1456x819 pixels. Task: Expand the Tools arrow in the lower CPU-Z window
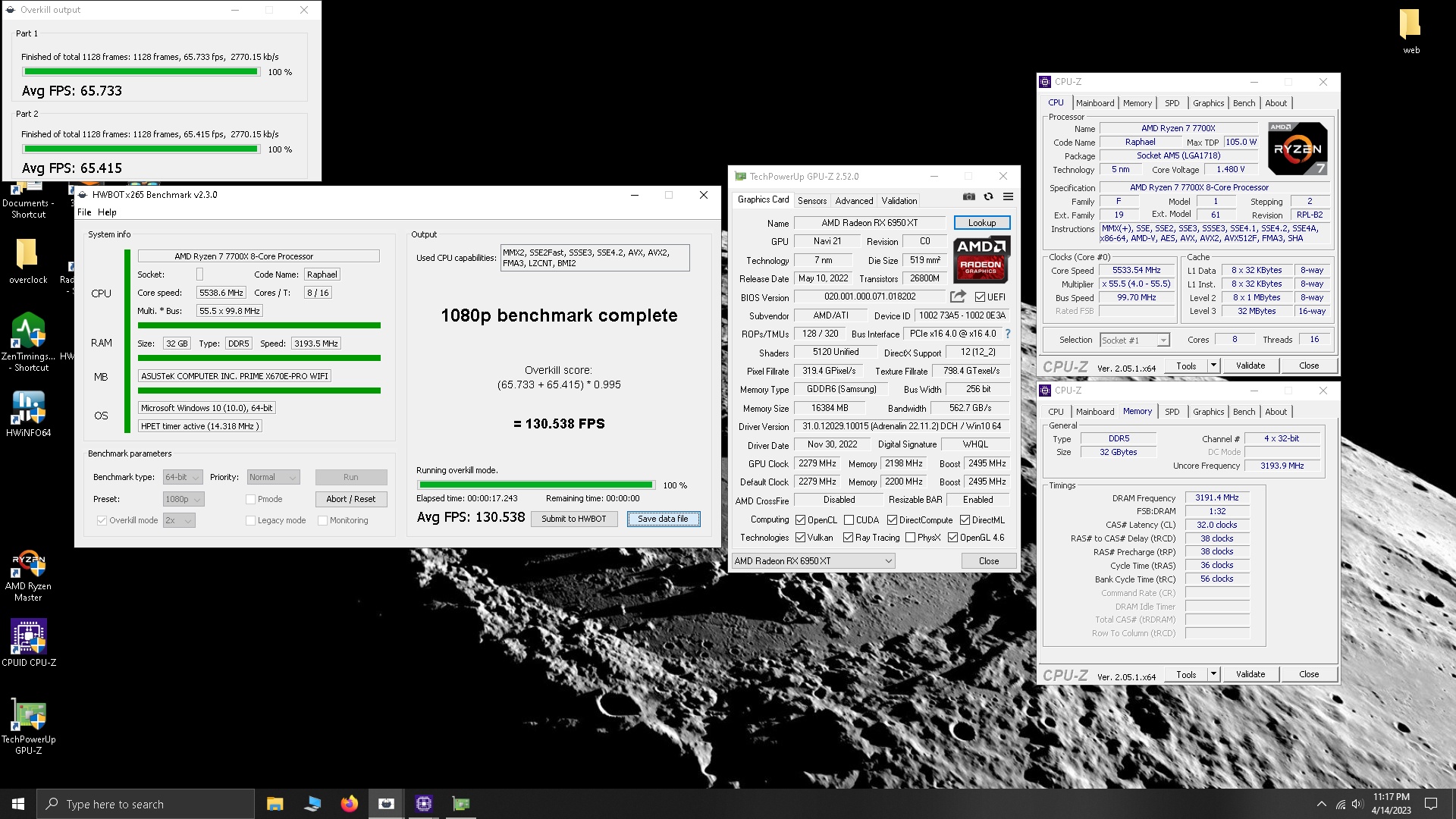[1213, 674]
